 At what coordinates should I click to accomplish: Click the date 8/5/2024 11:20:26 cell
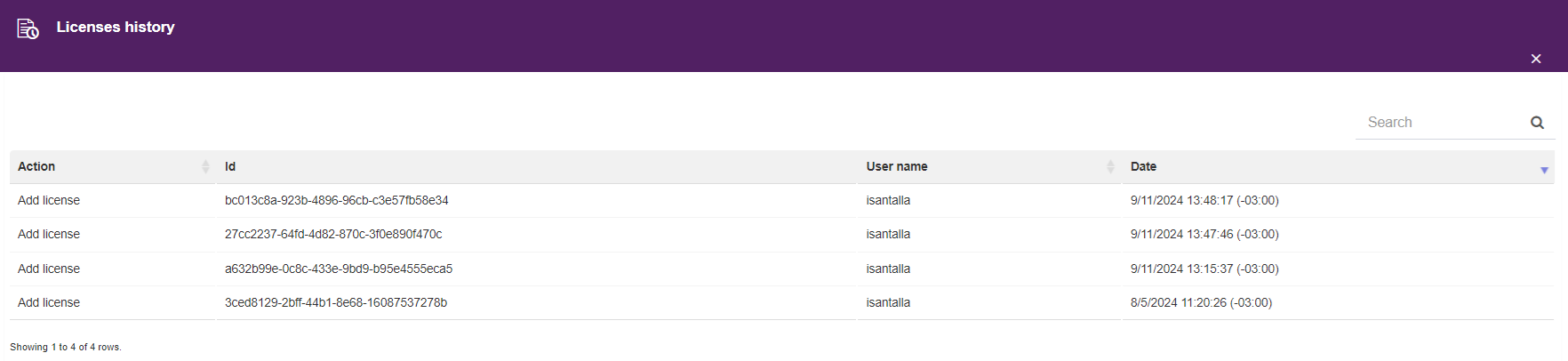click(x=1201, y=302)
